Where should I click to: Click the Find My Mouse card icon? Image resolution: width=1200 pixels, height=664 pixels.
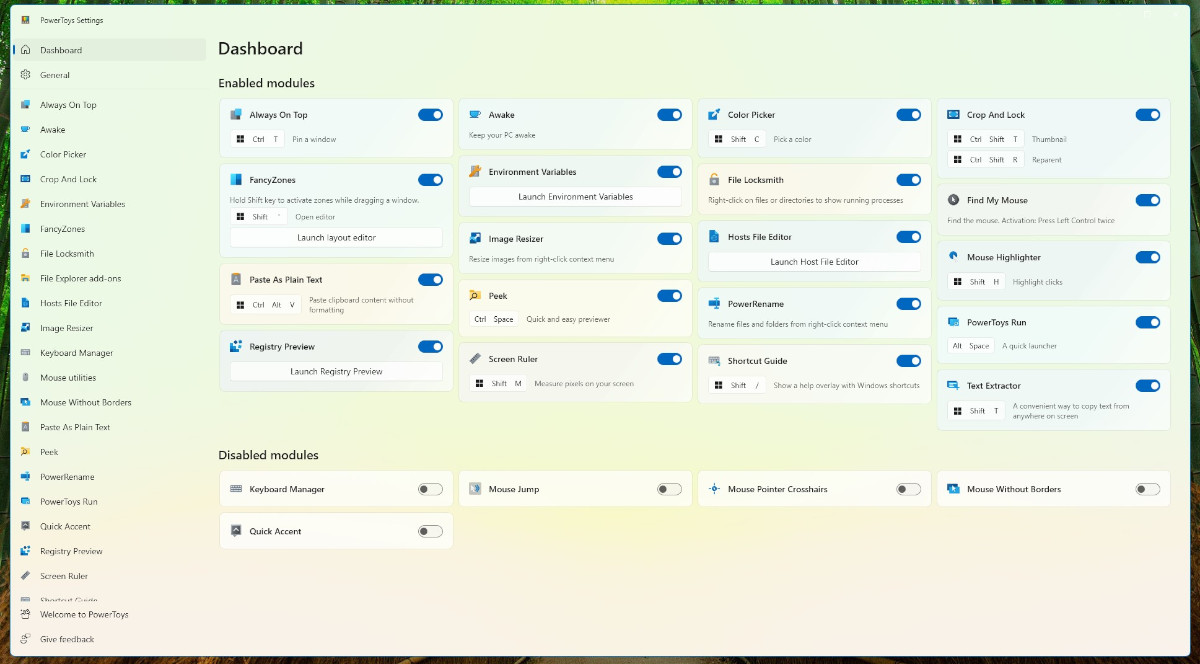click(x=953, y=200)
